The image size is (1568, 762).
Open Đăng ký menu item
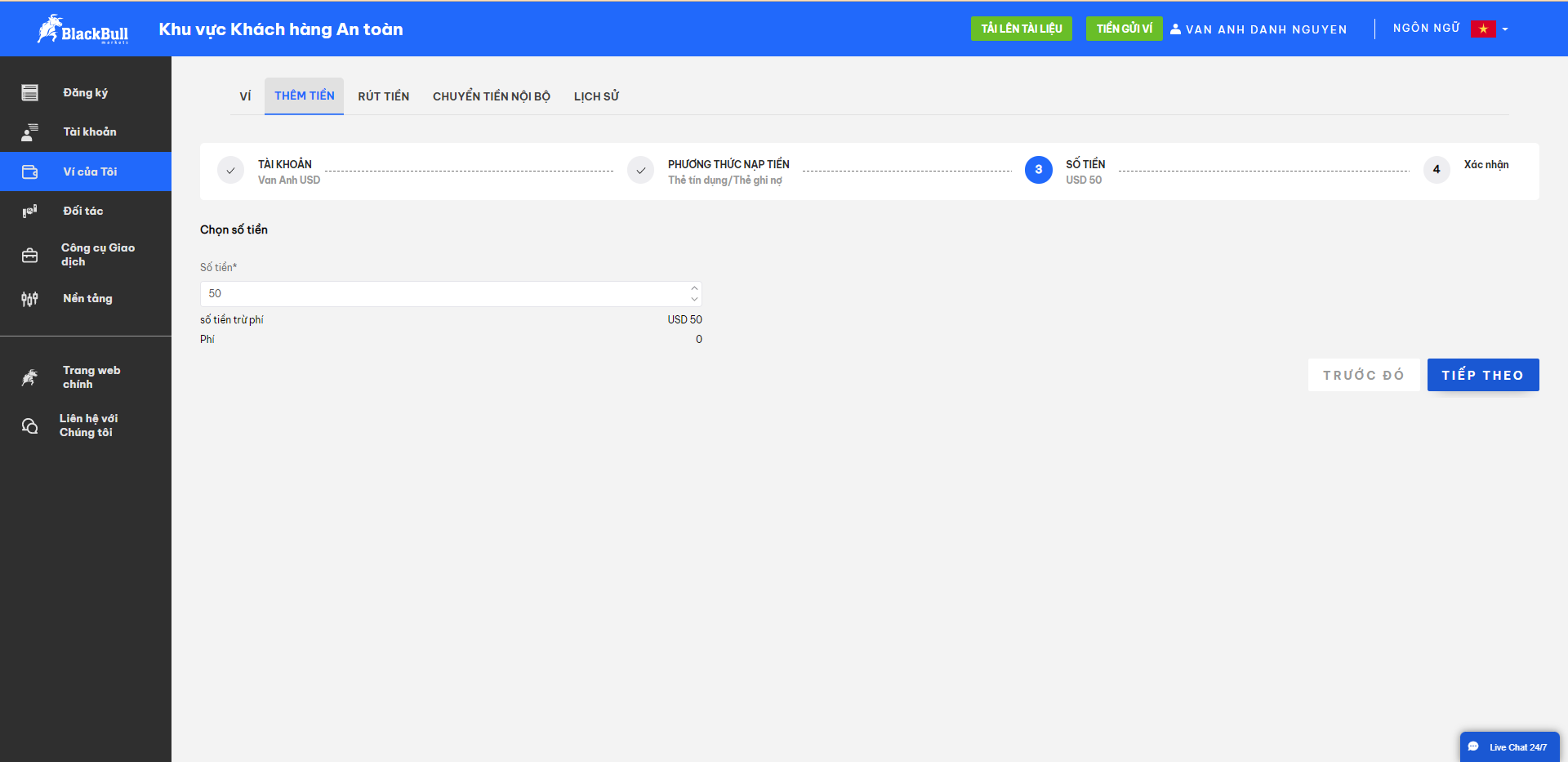(x=86, y=92)
